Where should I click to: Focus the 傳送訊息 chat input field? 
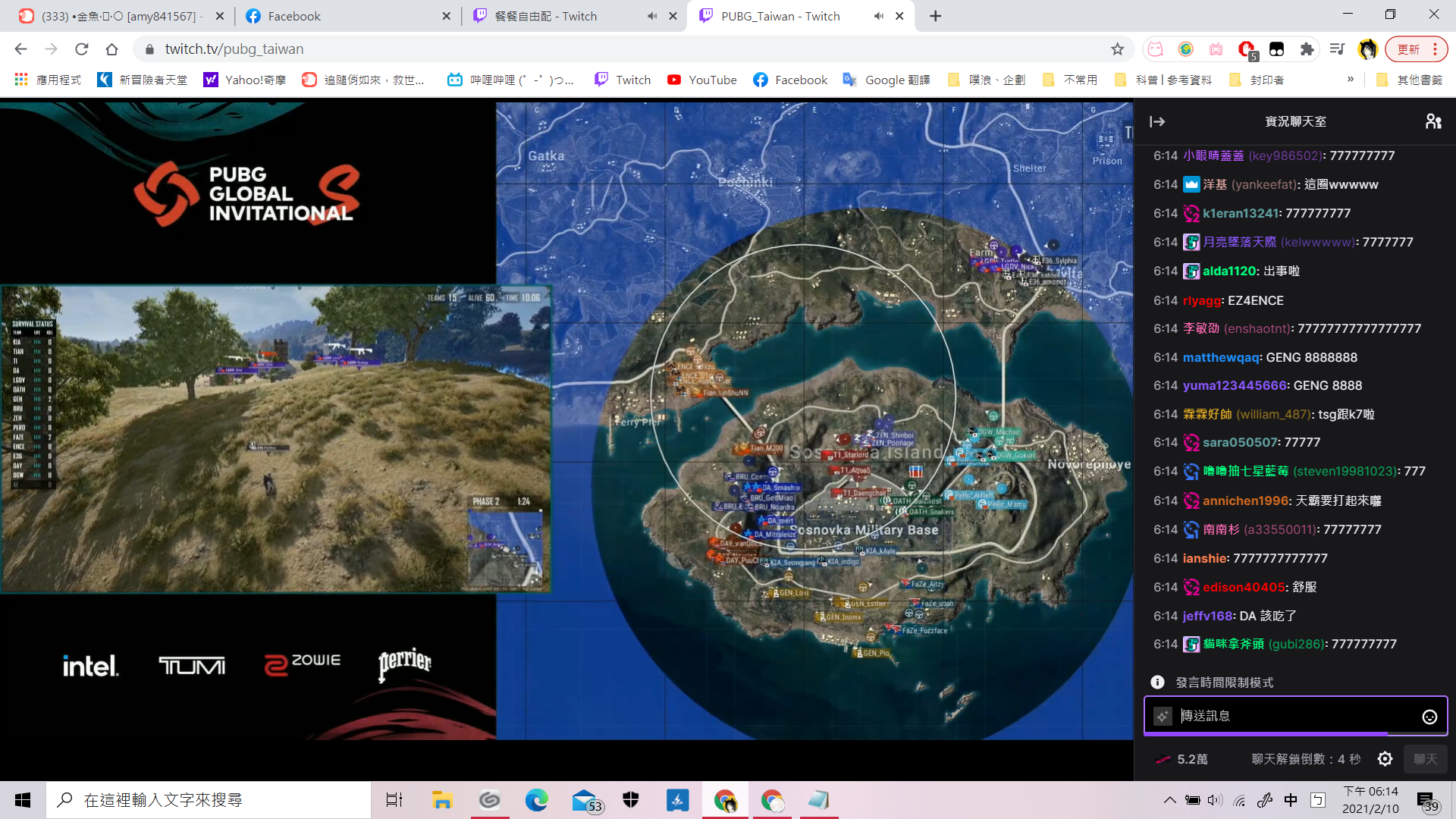click(1295, 716)
